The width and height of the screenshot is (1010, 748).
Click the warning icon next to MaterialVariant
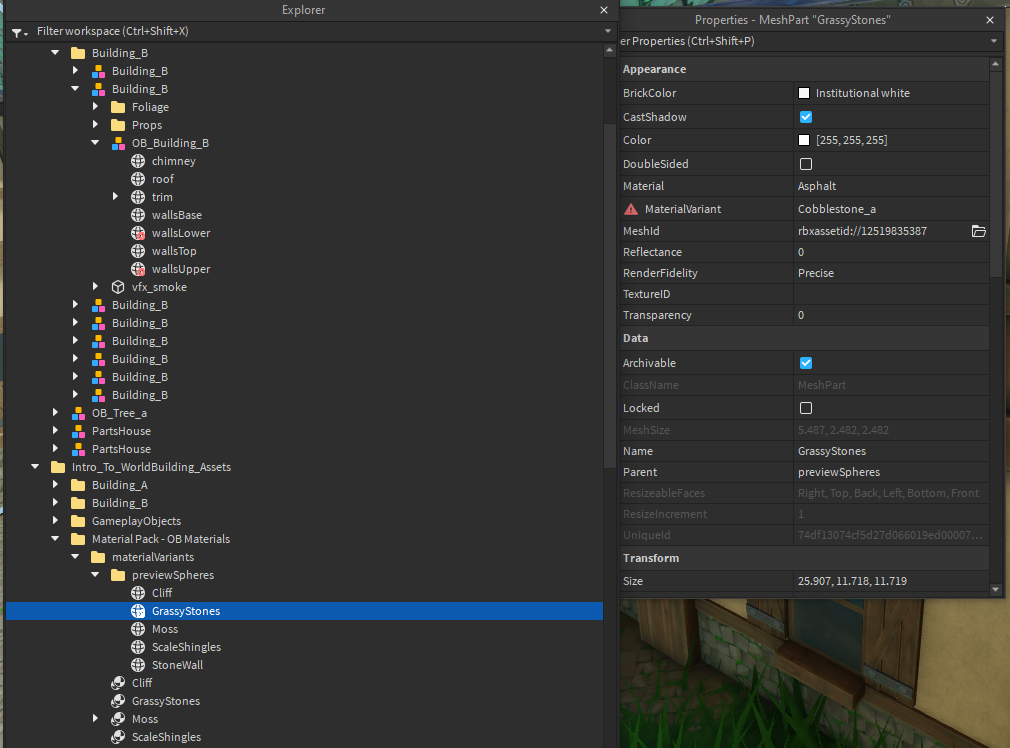[630, 208]
